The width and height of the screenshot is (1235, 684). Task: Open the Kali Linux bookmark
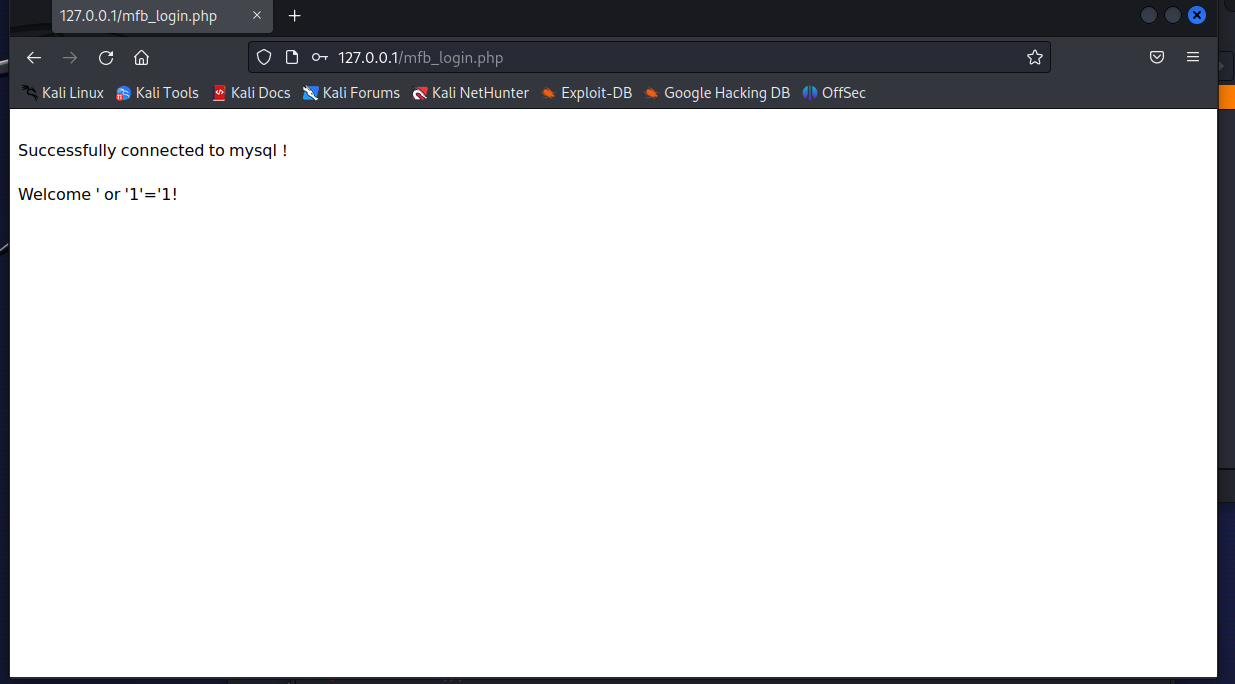point(63,93)
